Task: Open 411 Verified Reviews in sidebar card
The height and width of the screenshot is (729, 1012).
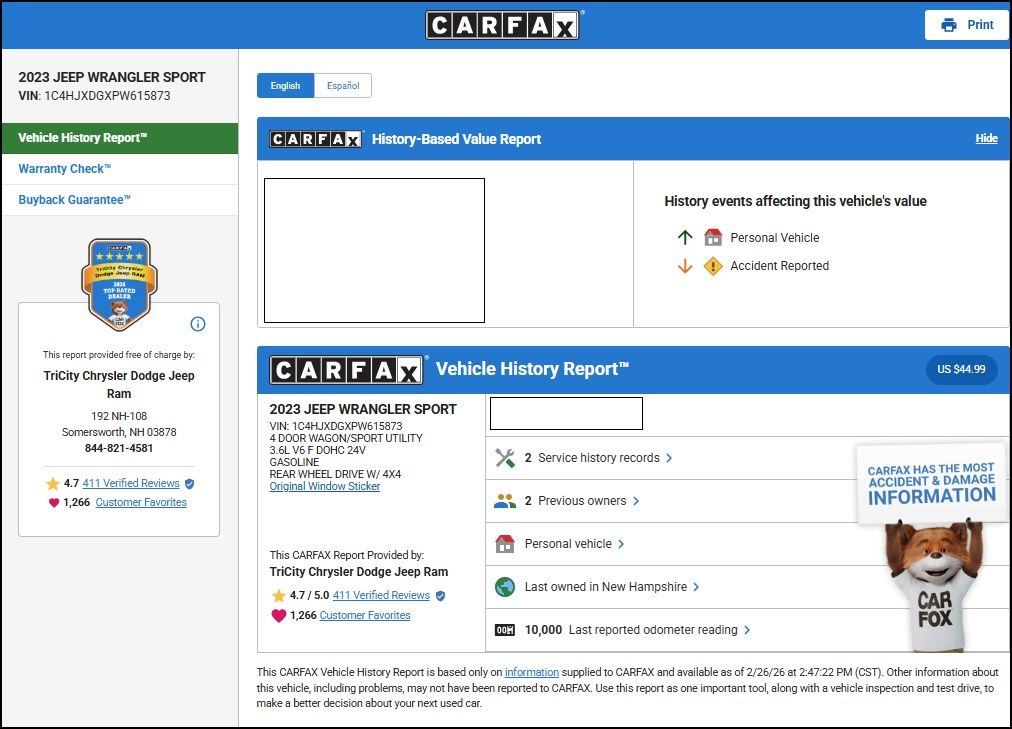Action: 131,483
